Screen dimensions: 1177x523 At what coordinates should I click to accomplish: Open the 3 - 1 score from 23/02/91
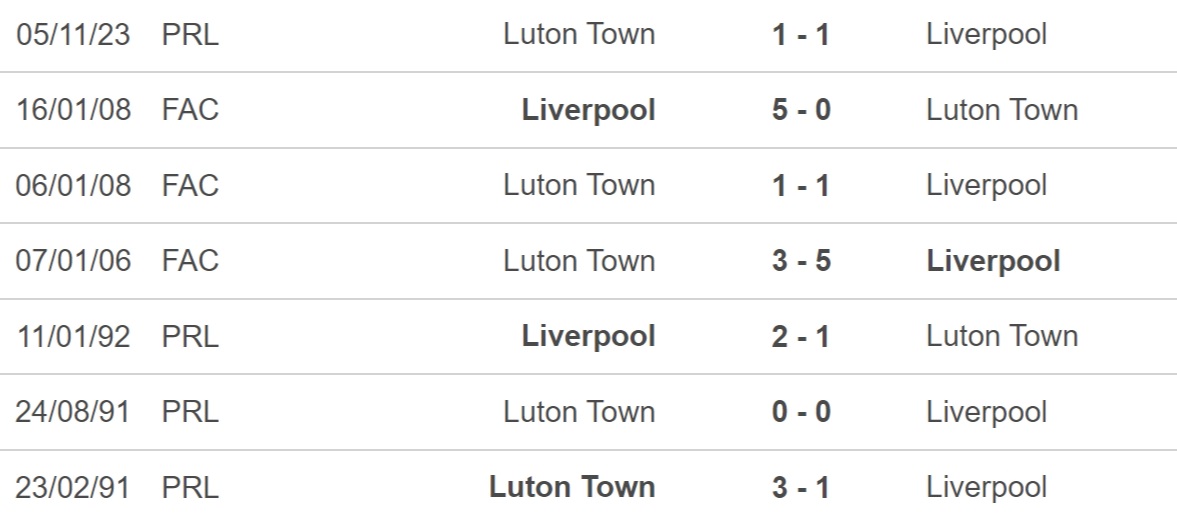click(x=801, y=488)
